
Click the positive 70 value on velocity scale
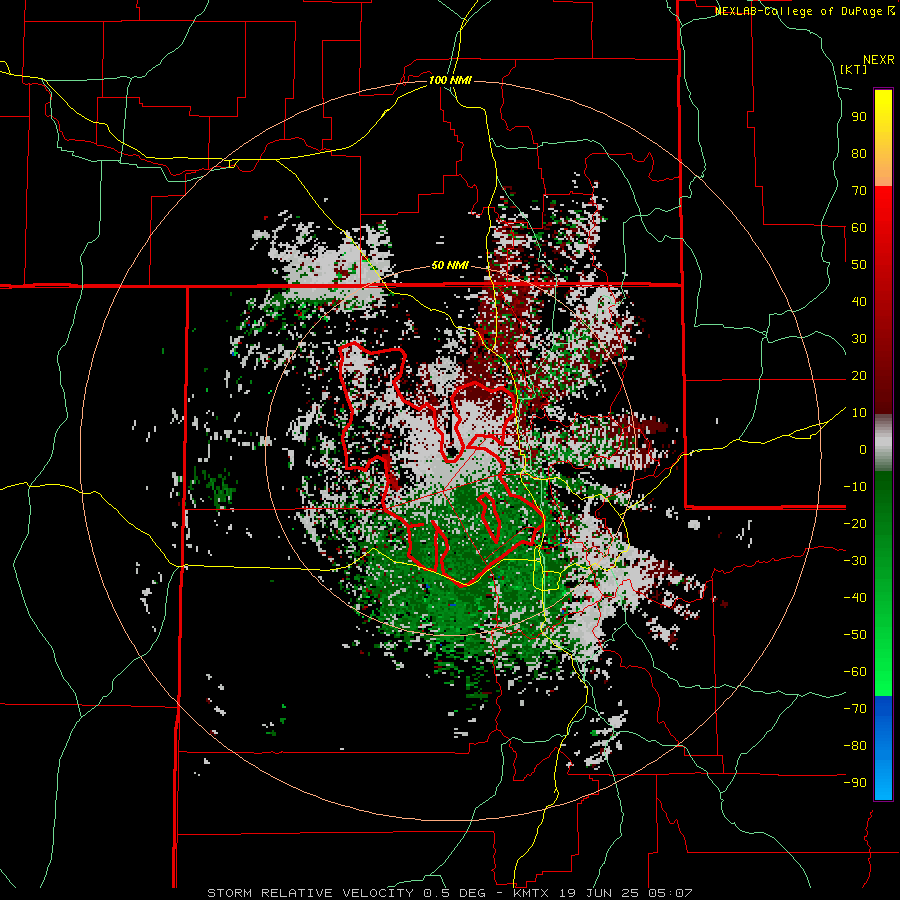pyautogui.click(x=859, y=191)
